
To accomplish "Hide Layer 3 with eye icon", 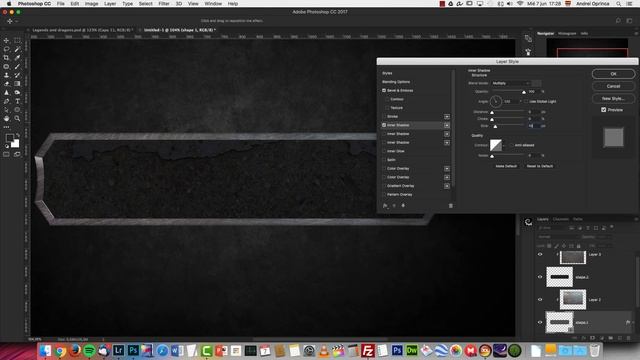I will tap(540, 254).
